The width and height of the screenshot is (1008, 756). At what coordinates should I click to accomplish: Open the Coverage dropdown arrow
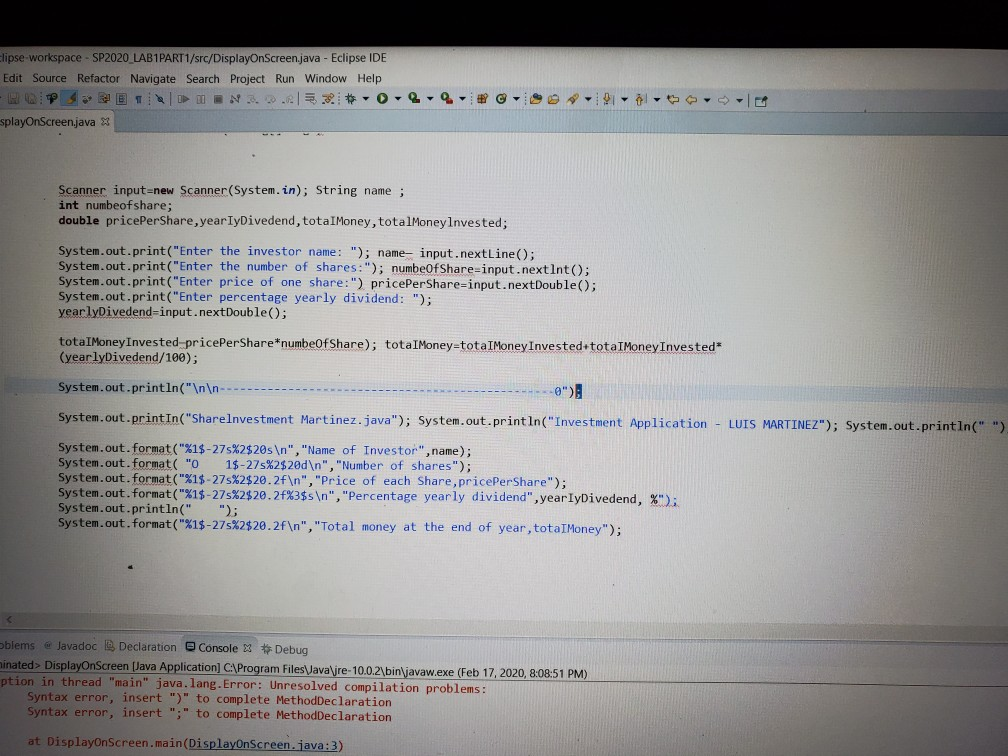(x=430, y=99)
